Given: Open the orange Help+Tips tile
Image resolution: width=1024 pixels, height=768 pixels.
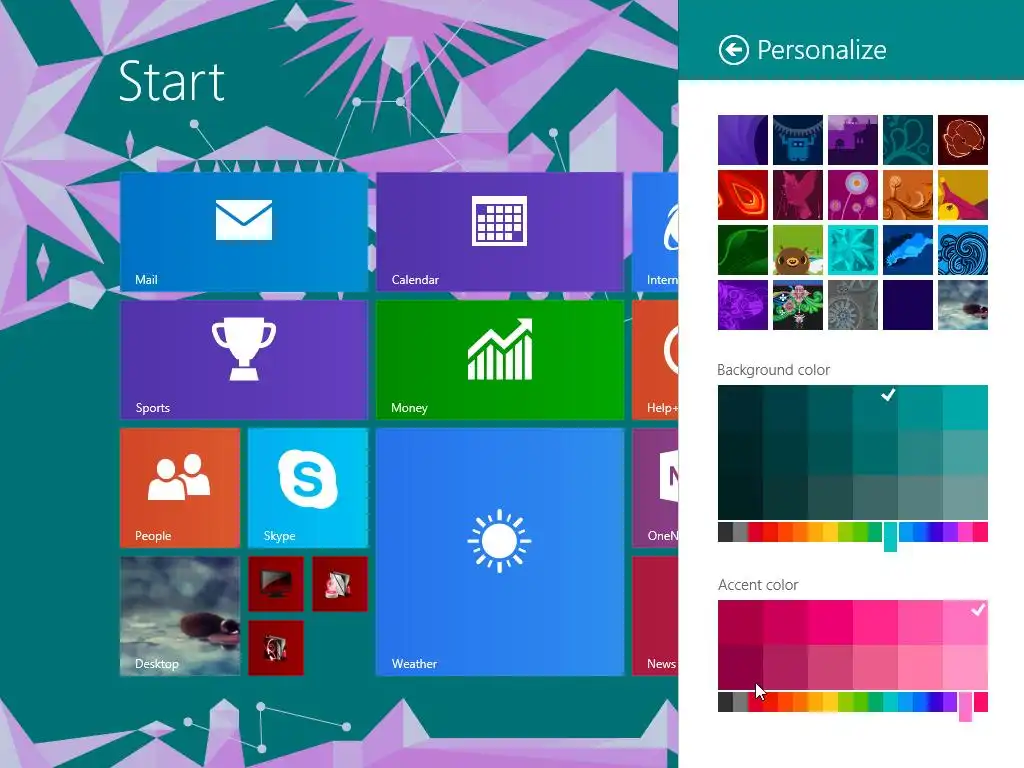Looking at the screenshot, I should point(655,360).
